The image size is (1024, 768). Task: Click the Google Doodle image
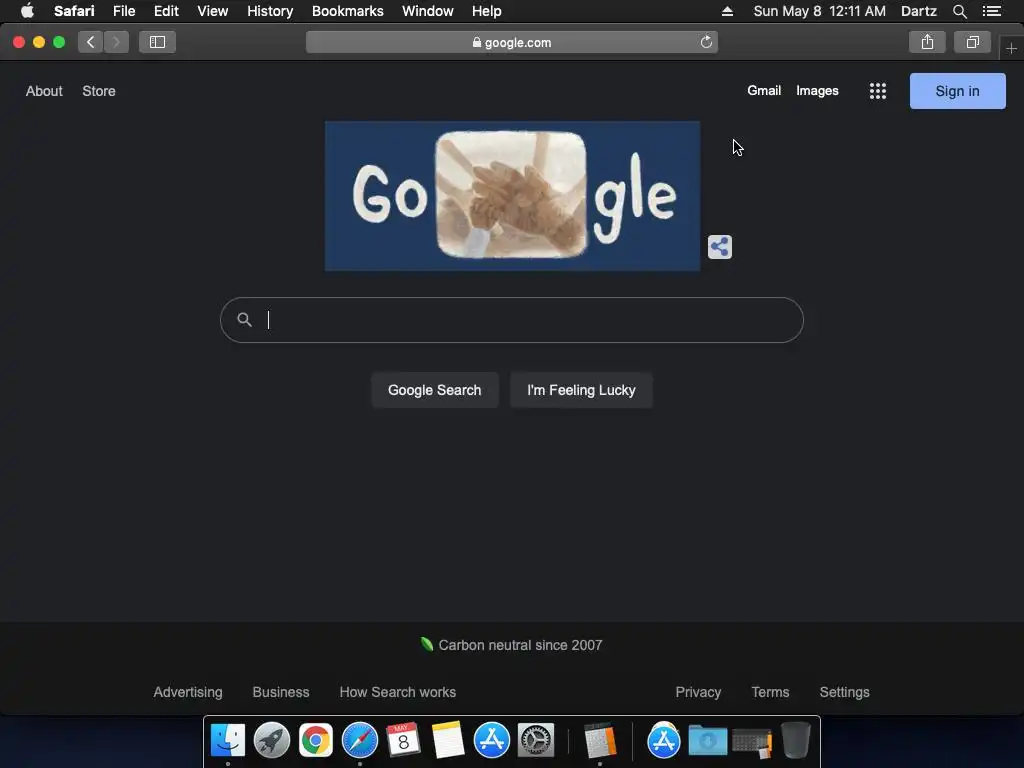[512, 196]
